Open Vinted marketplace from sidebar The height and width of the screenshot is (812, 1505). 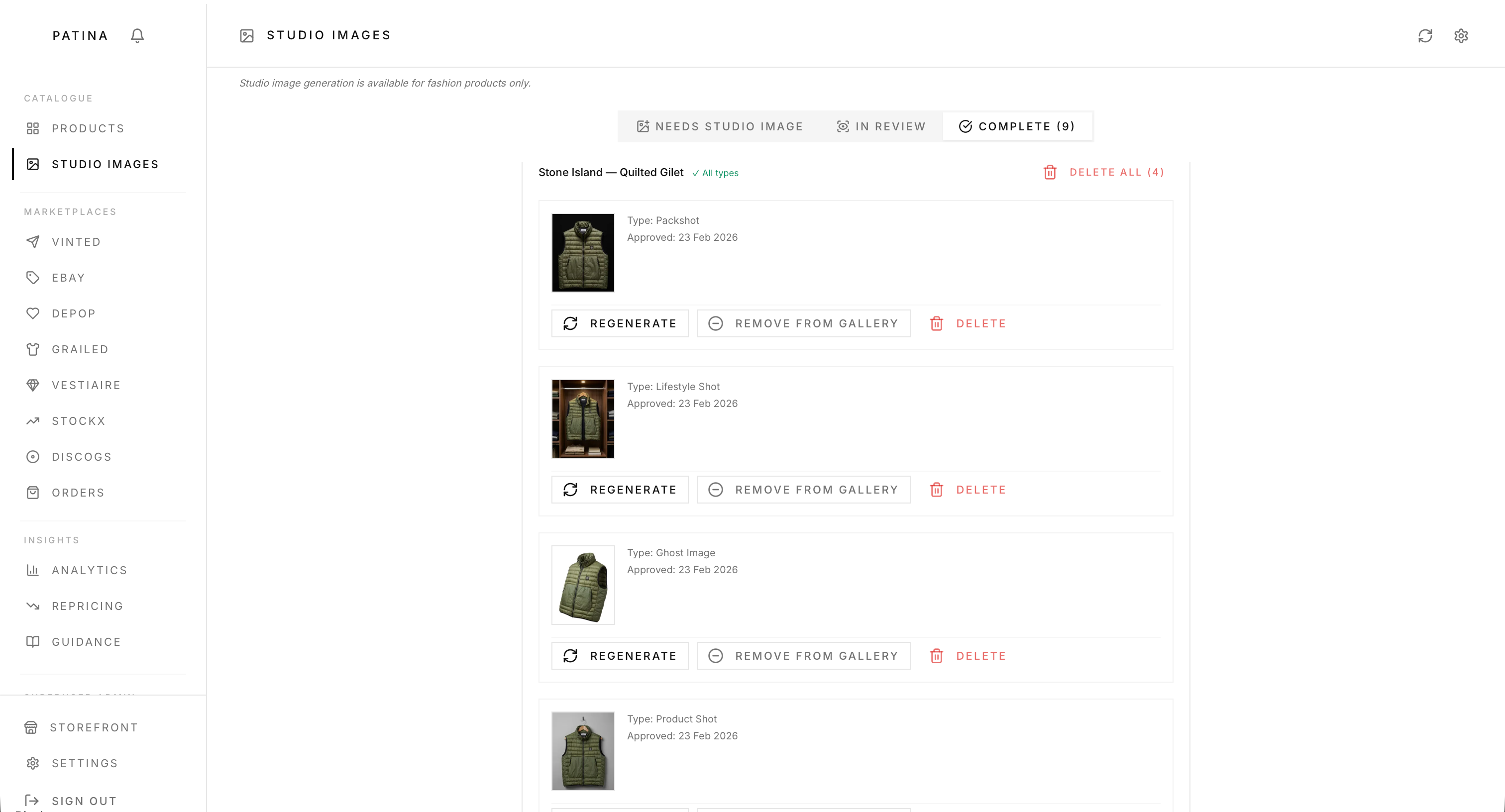[x=76, y=242]
